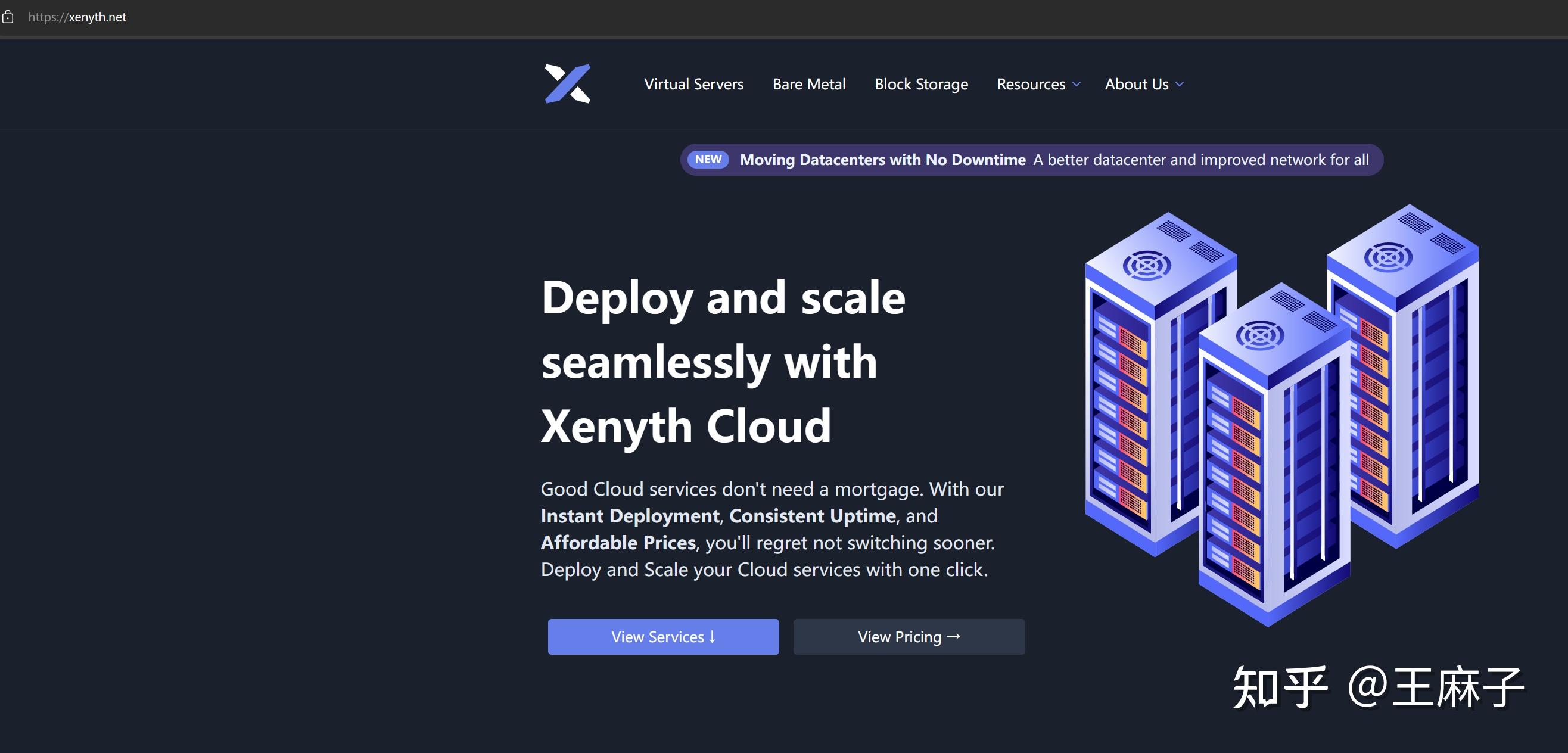Click the server racks illustration
This screenshot has height=753, width=1568.
pyautogui.click(x=1281, y=415)
